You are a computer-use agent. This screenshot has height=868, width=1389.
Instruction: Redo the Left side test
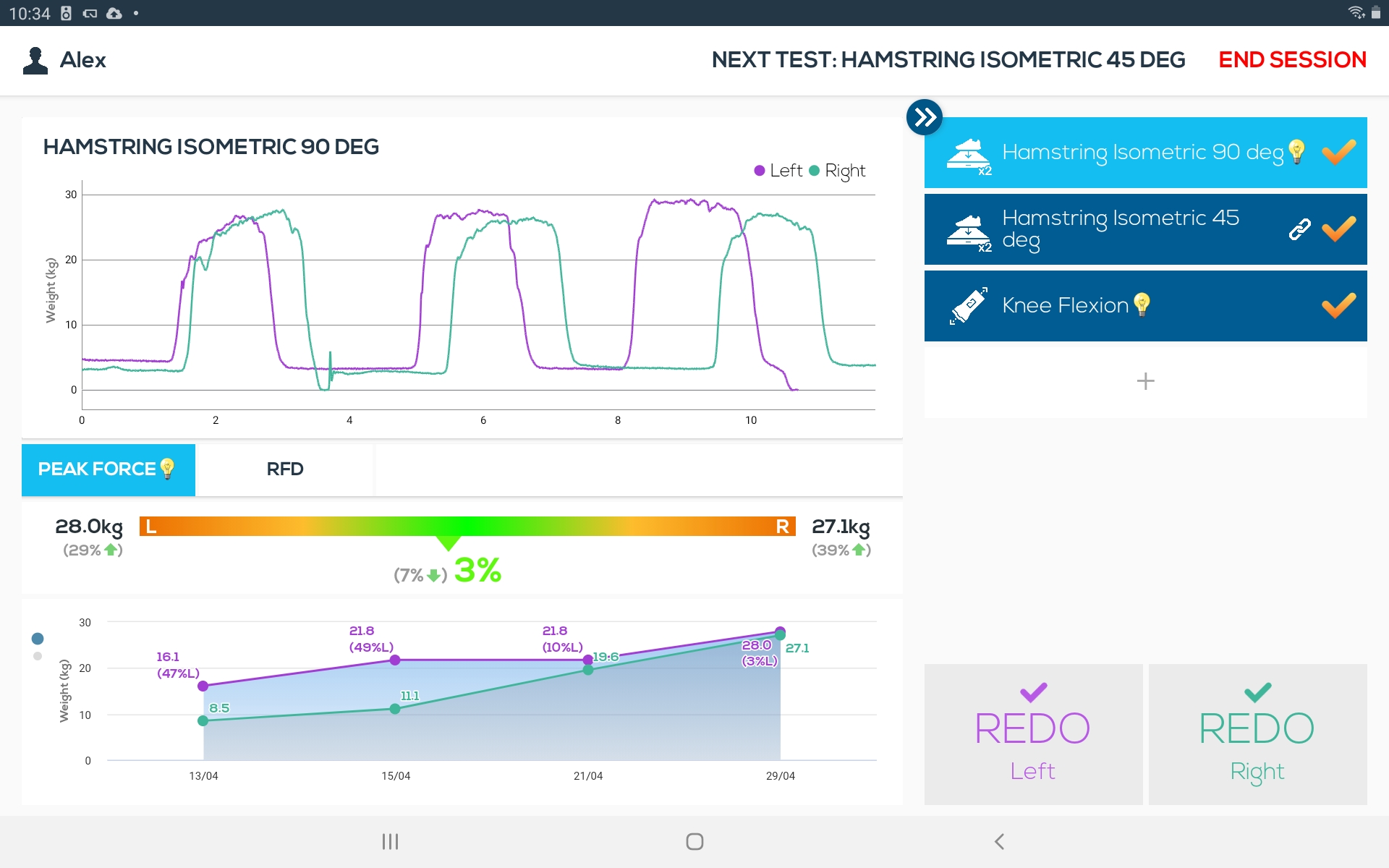(x=1032, y=734)
